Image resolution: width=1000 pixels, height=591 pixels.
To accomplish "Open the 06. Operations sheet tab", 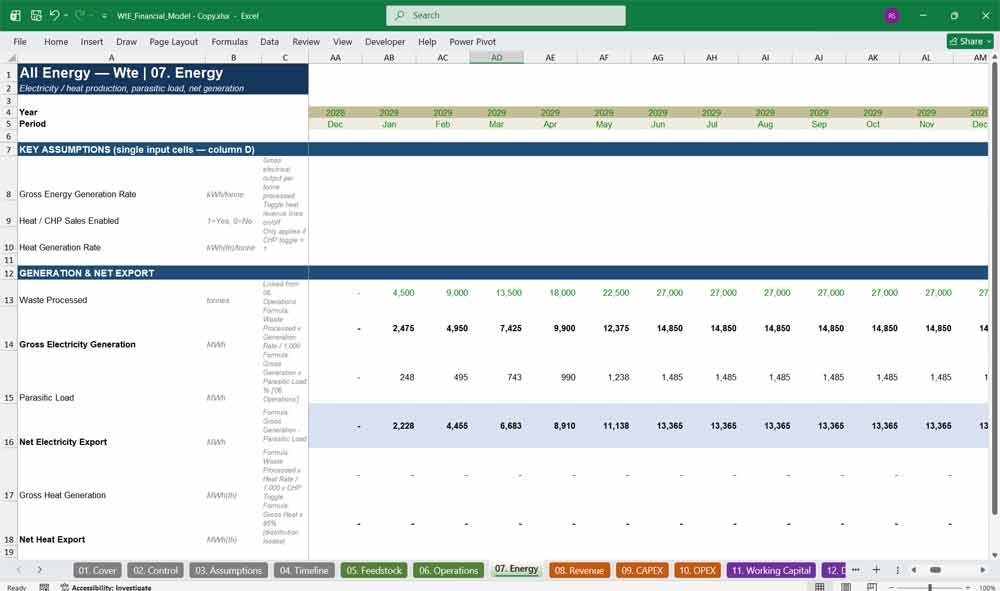I will 448,570.
